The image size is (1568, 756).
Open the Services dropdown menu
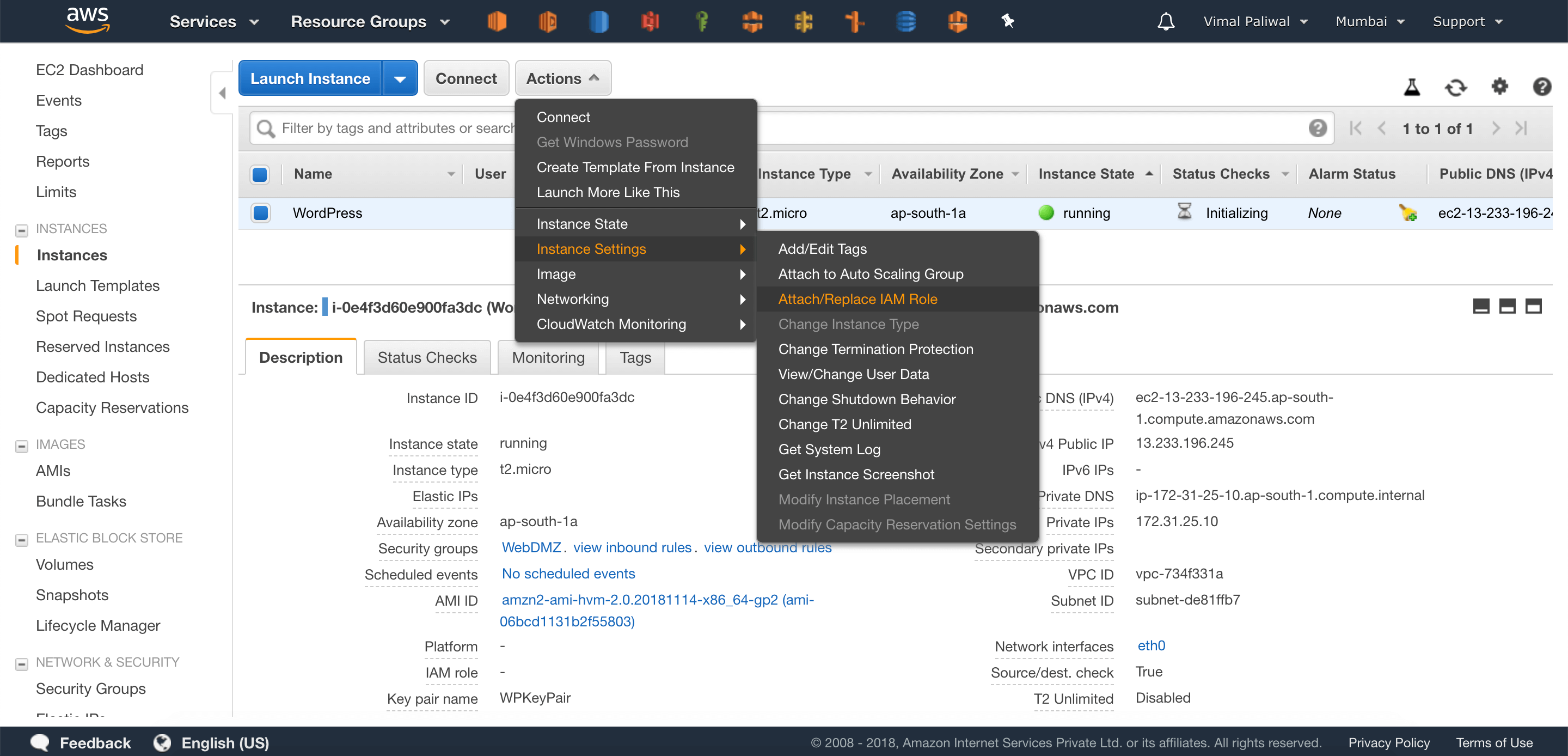tap(215, 21)
